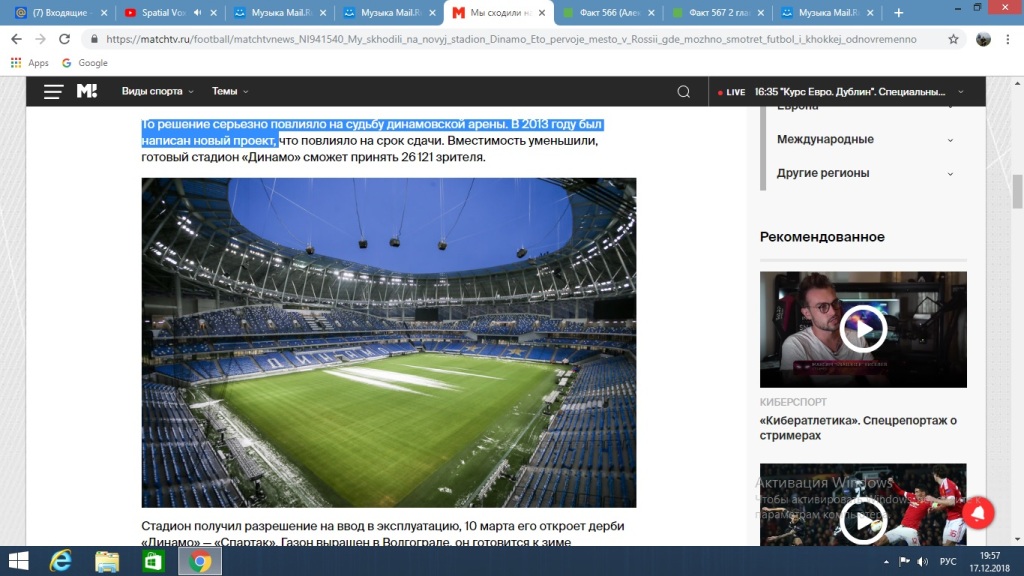Expand the "Темы" dropdown menu
The height and width of the screenshot is (576, 1024).
coord(230,91)
